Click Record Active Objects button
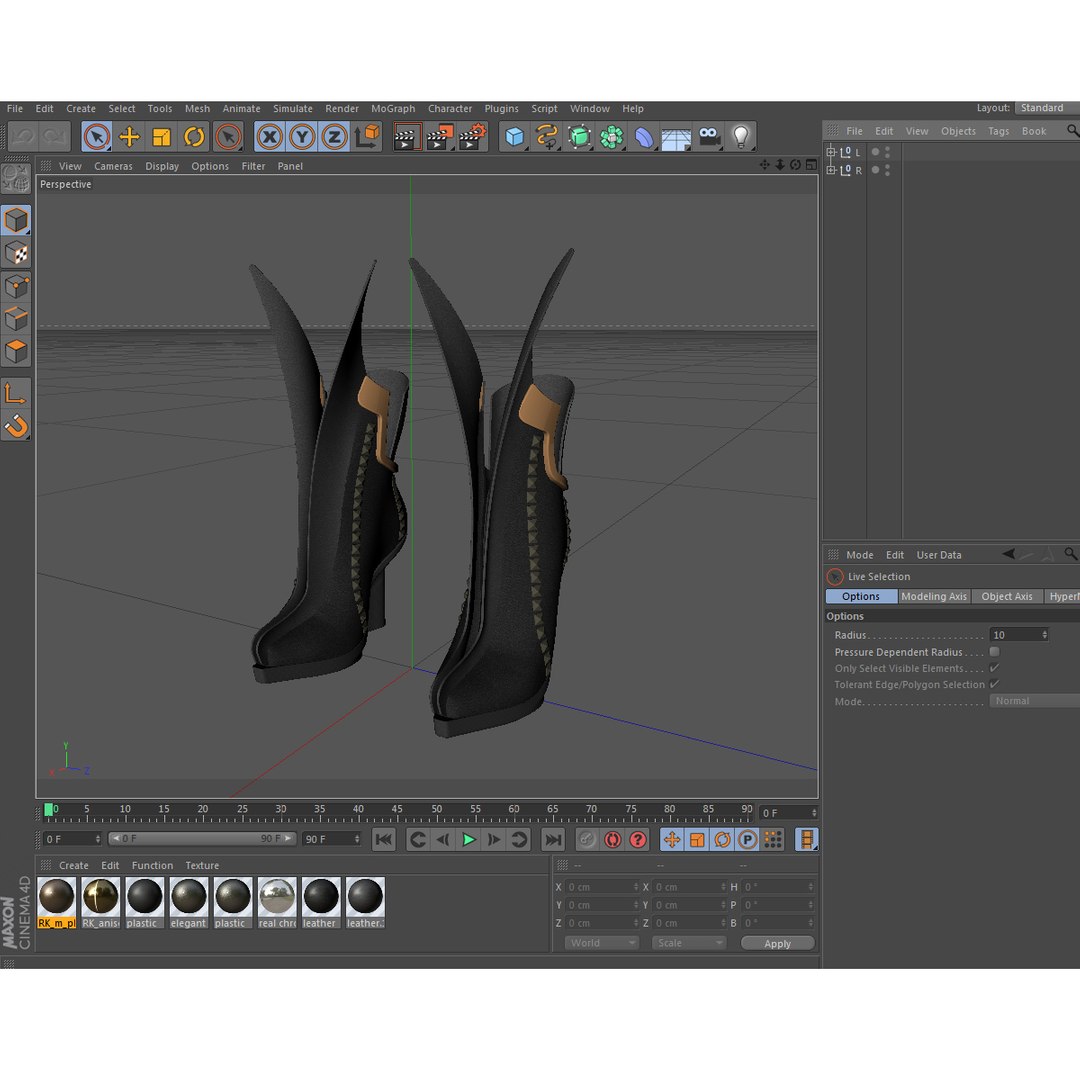The image size is (1080, 1080). [x=586, y=840]
